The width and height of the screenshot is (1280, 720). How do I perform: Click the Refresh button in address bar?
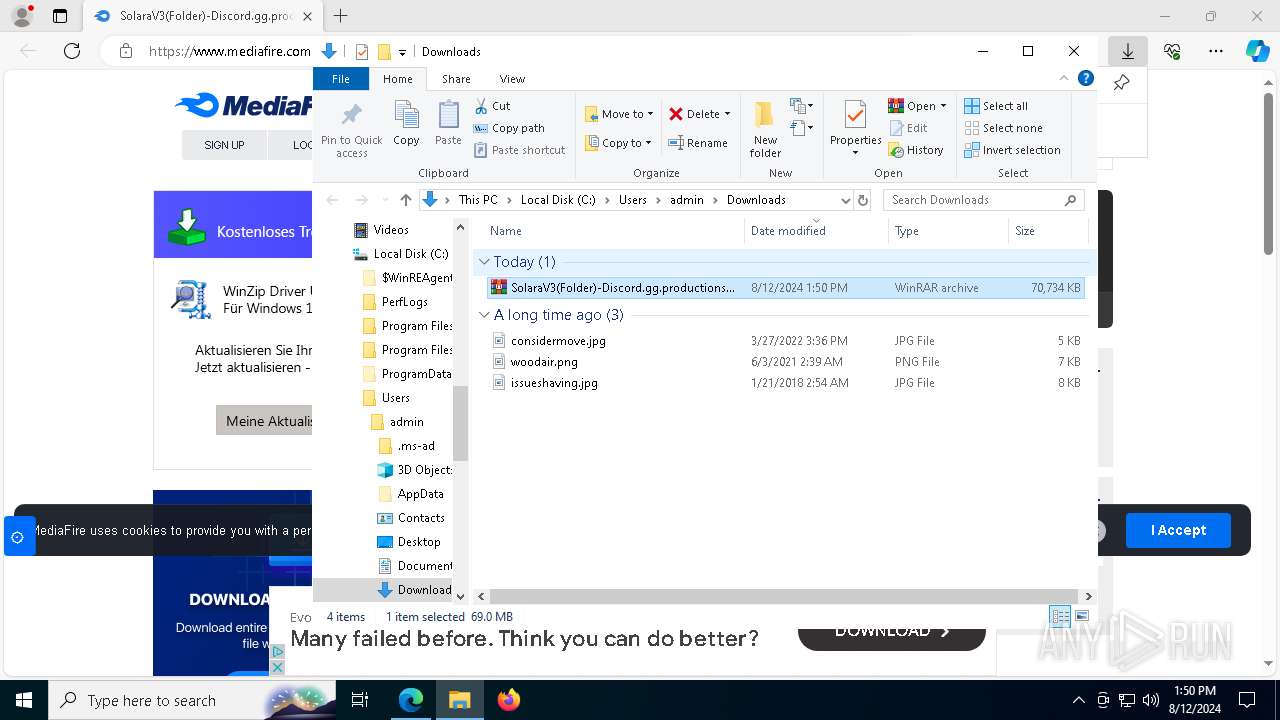[x=863, y=200]
